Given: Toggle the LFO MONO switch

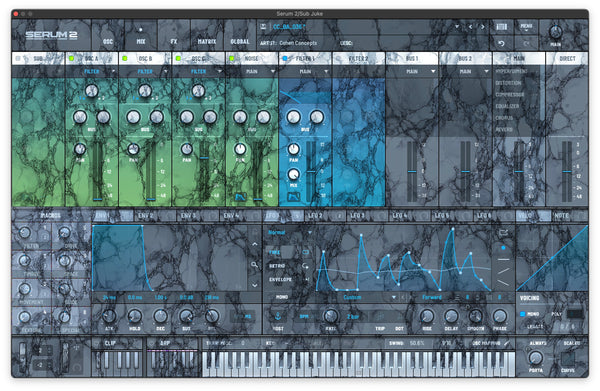Looking at the screenshot, I should point(282,297).
